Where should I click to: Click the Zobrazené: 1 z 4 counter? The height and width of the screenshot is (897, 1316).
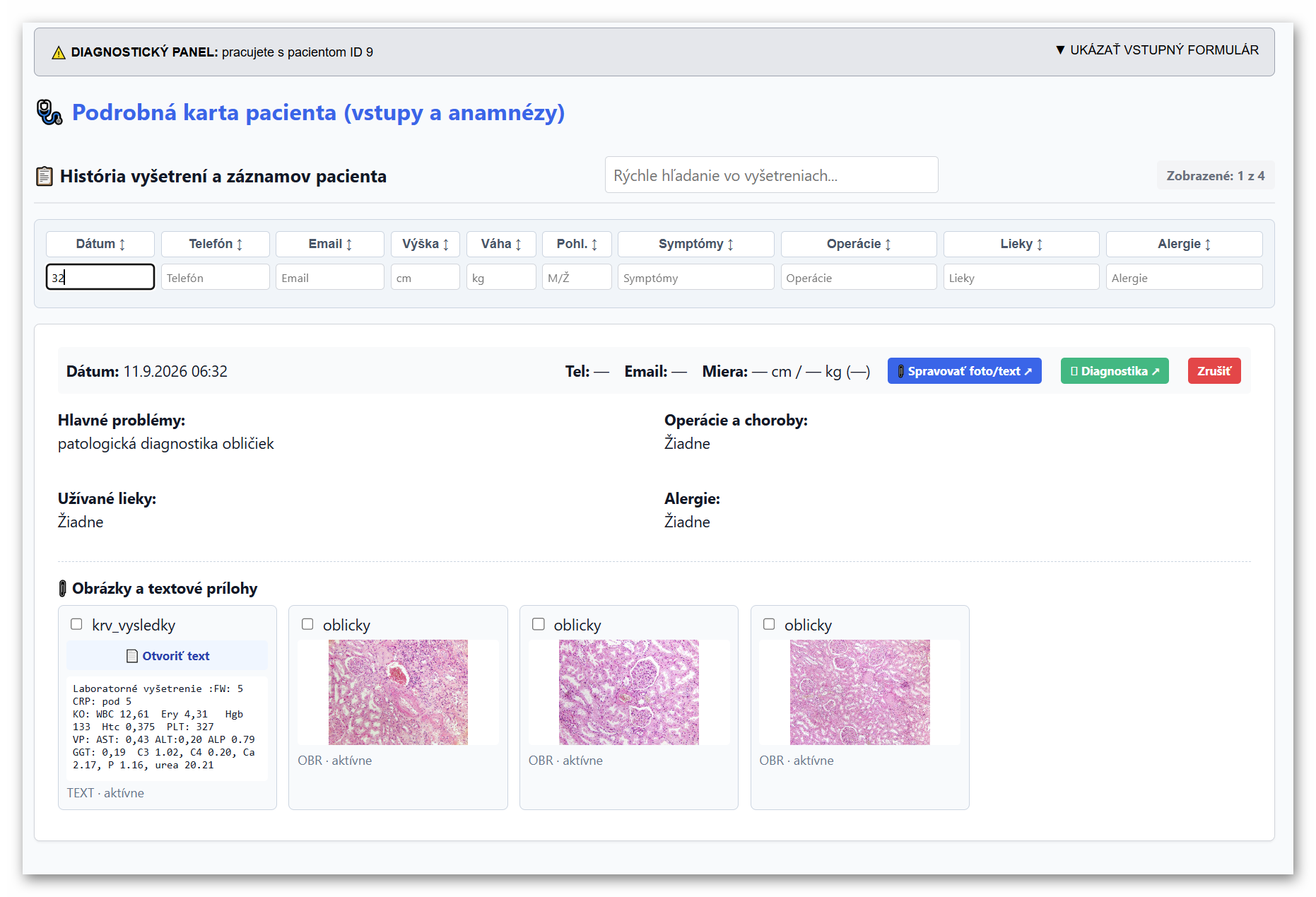(x=1216, y=175)
